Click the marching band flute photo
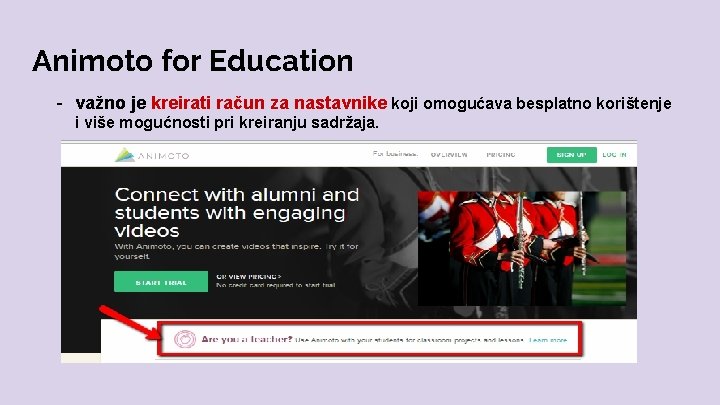The width and height of the screenshot is (720, 405). (522, 248)
